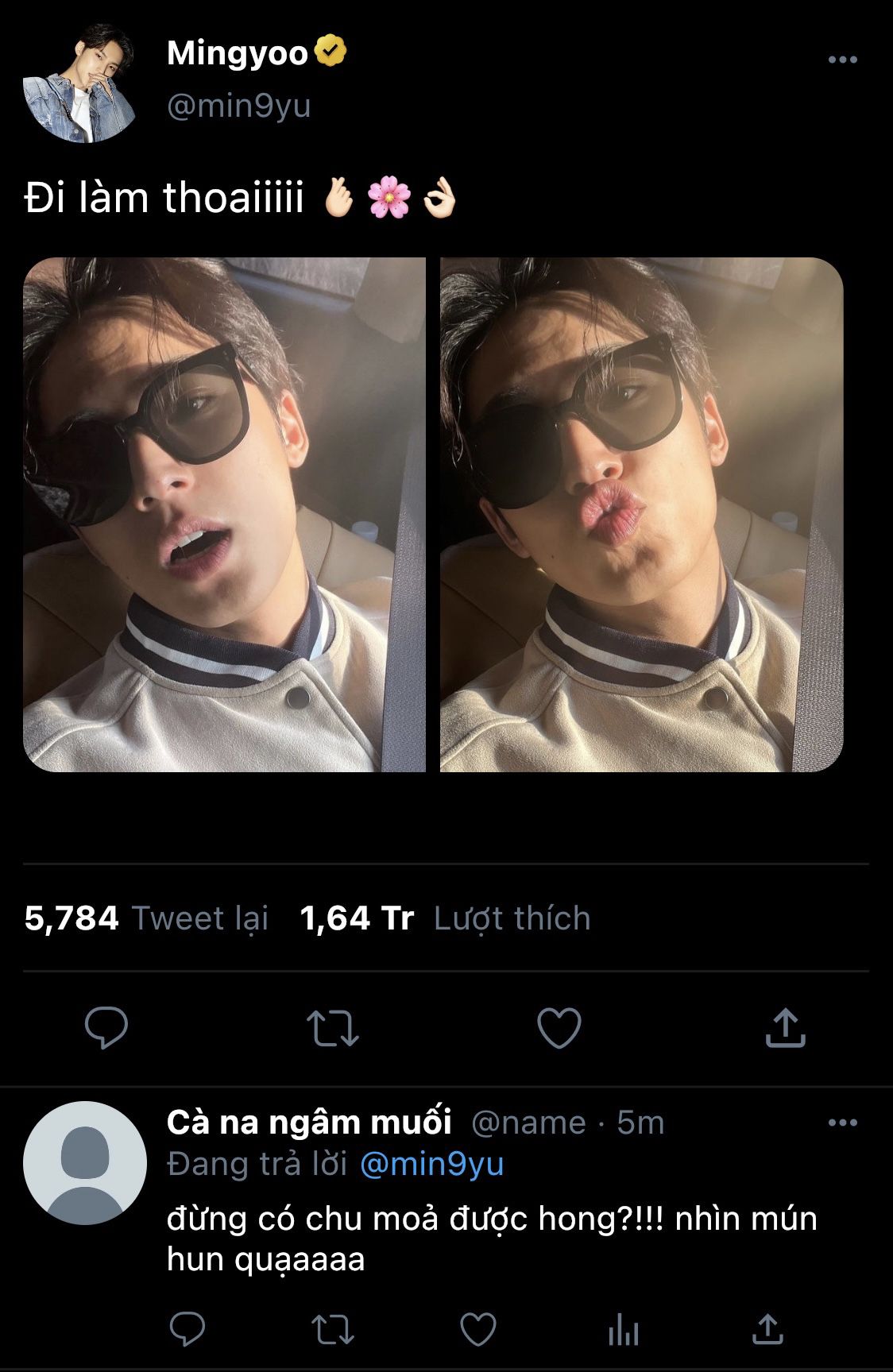Reply to Cà na ngâm muối's comment
893x1372 pixels.
(187, 1328)
